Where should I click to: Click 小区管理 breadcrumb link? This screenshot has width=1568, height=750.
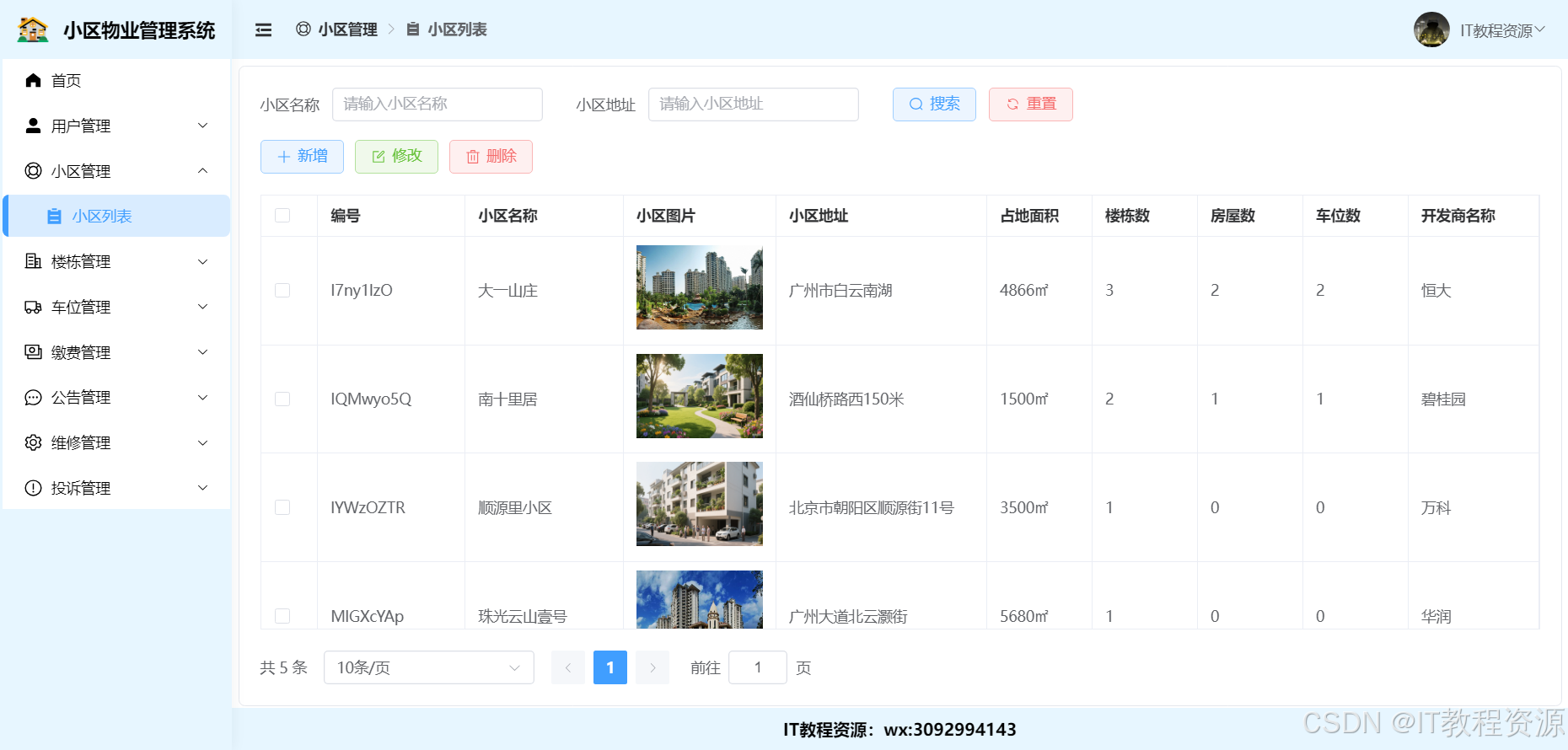[x=348, y=29]
